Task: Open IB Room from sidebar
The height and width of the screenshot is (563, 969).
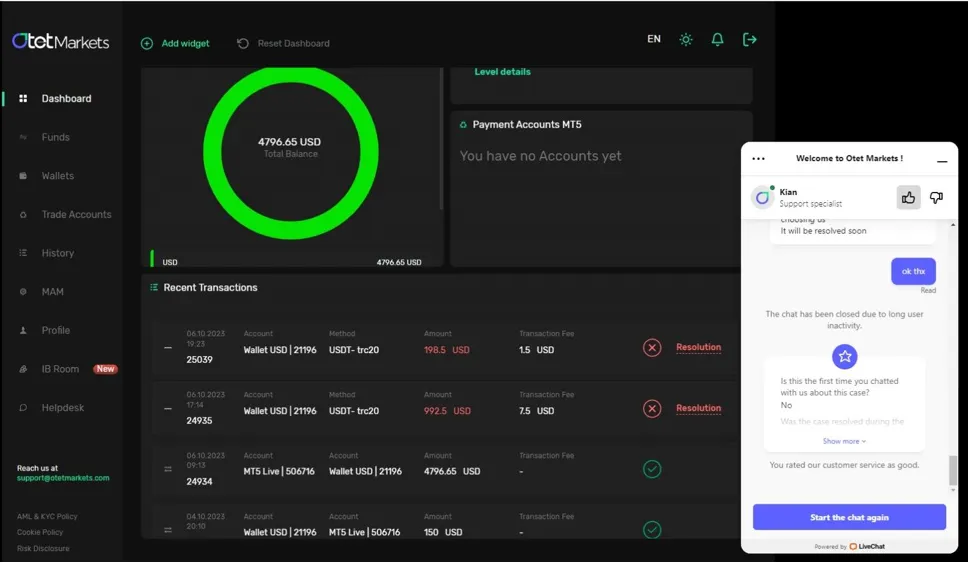Action: pyautogui.click(x=60, y=369)
